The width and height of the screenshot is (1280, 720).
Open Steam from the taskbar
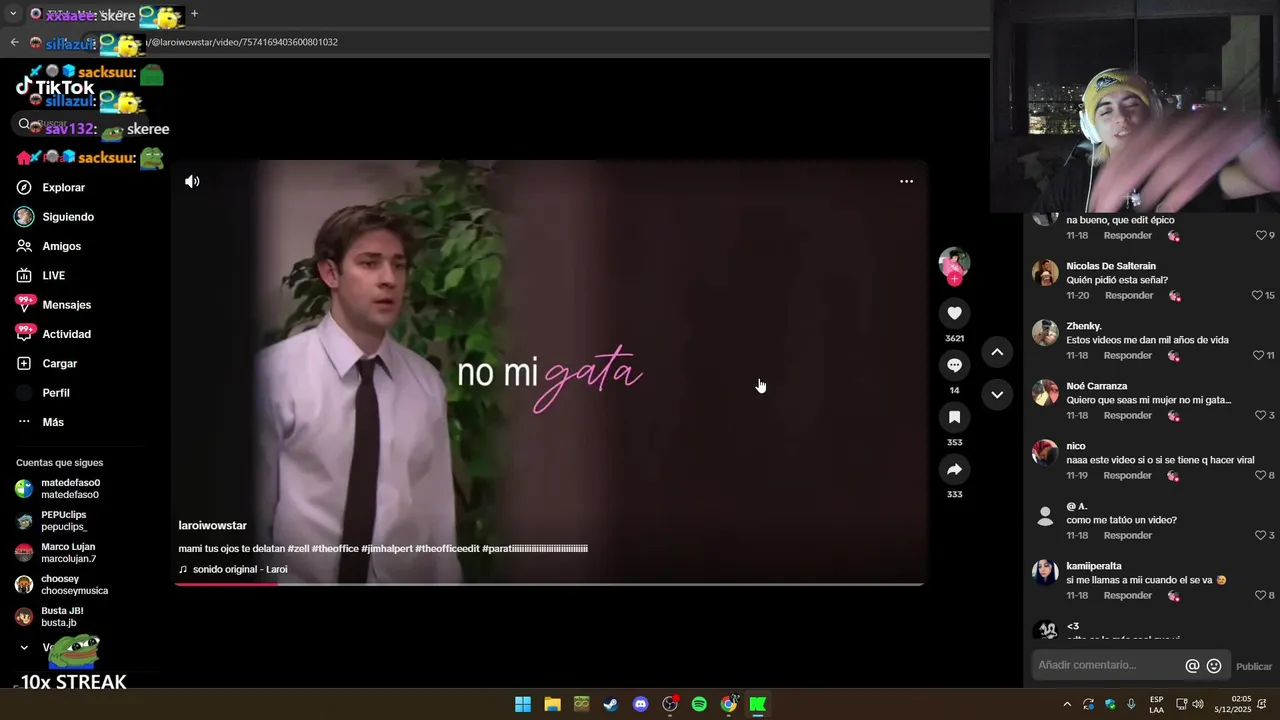pyautogui.click(x=611, y=704)
